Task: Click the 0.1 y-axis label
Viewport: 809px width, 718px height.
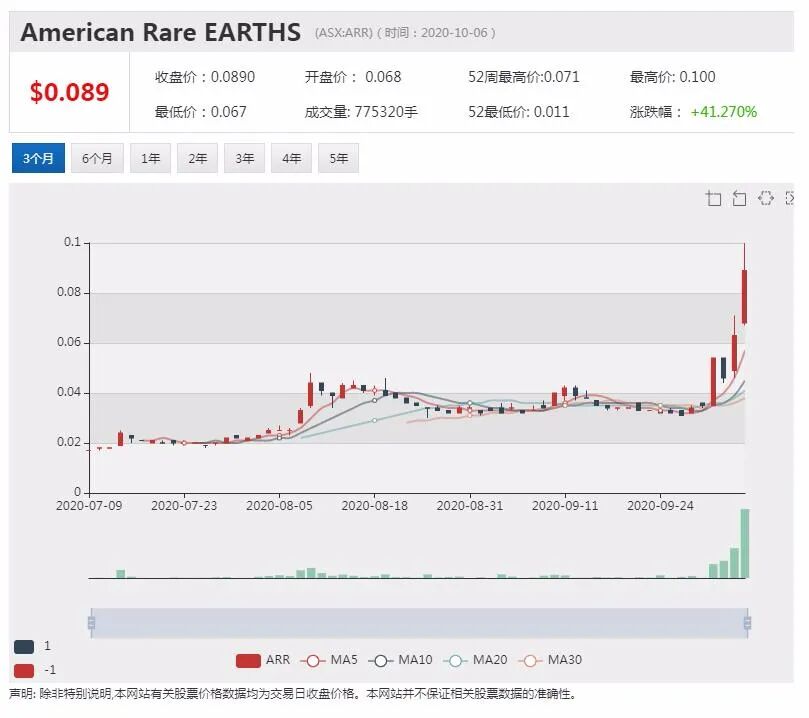Action: pos(72,242)
